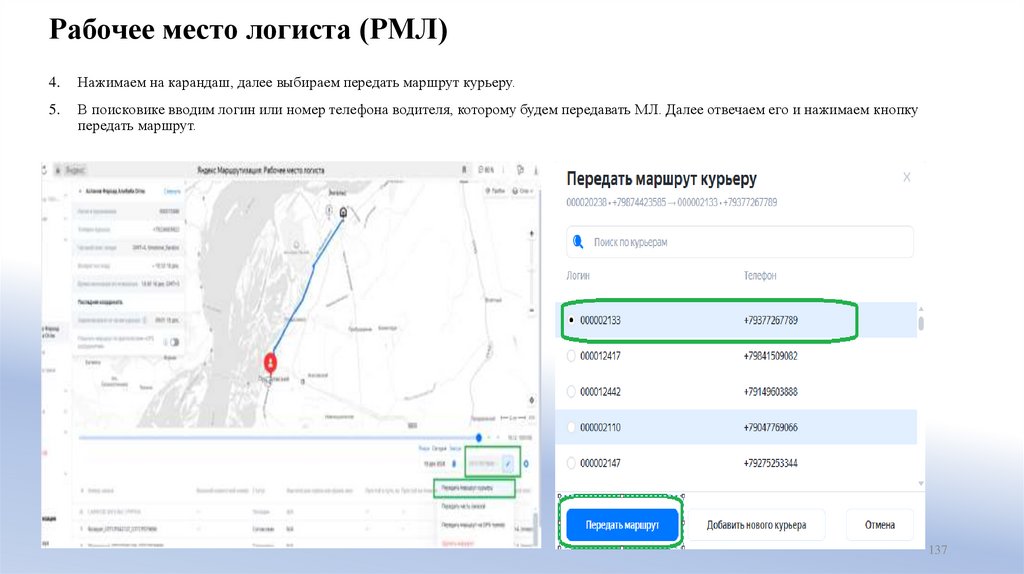Click the page number 137
The width and height of the screenshot is (1024, 574).
point(938,550)
